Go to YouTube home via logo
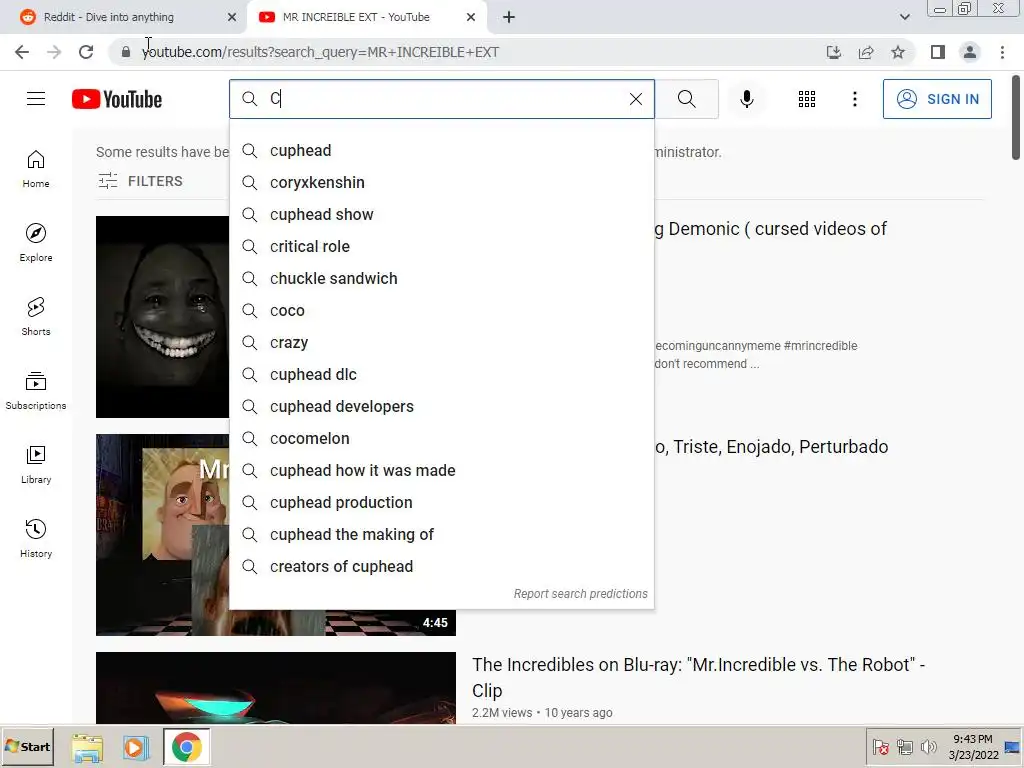 (x=117, y=99)
